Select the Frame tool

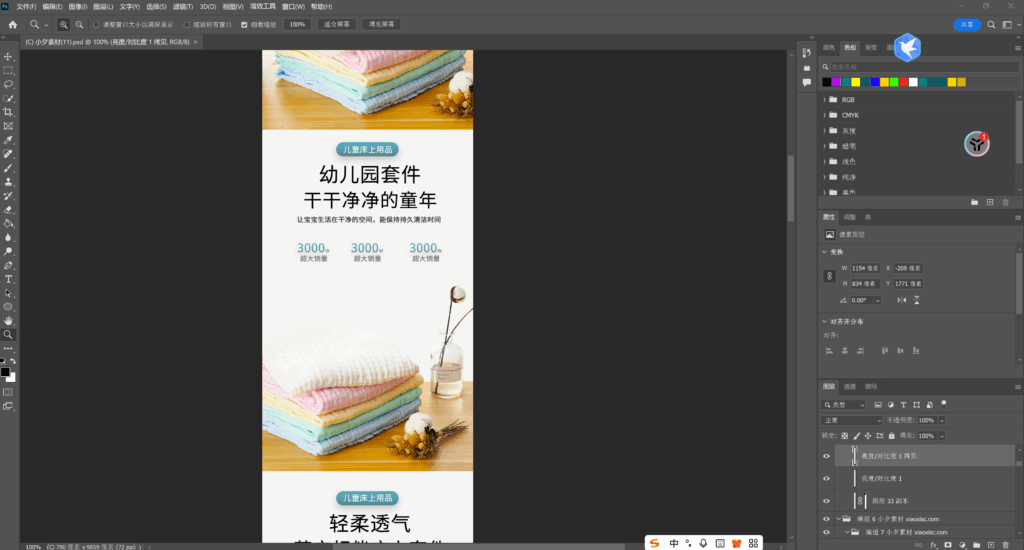8,126
